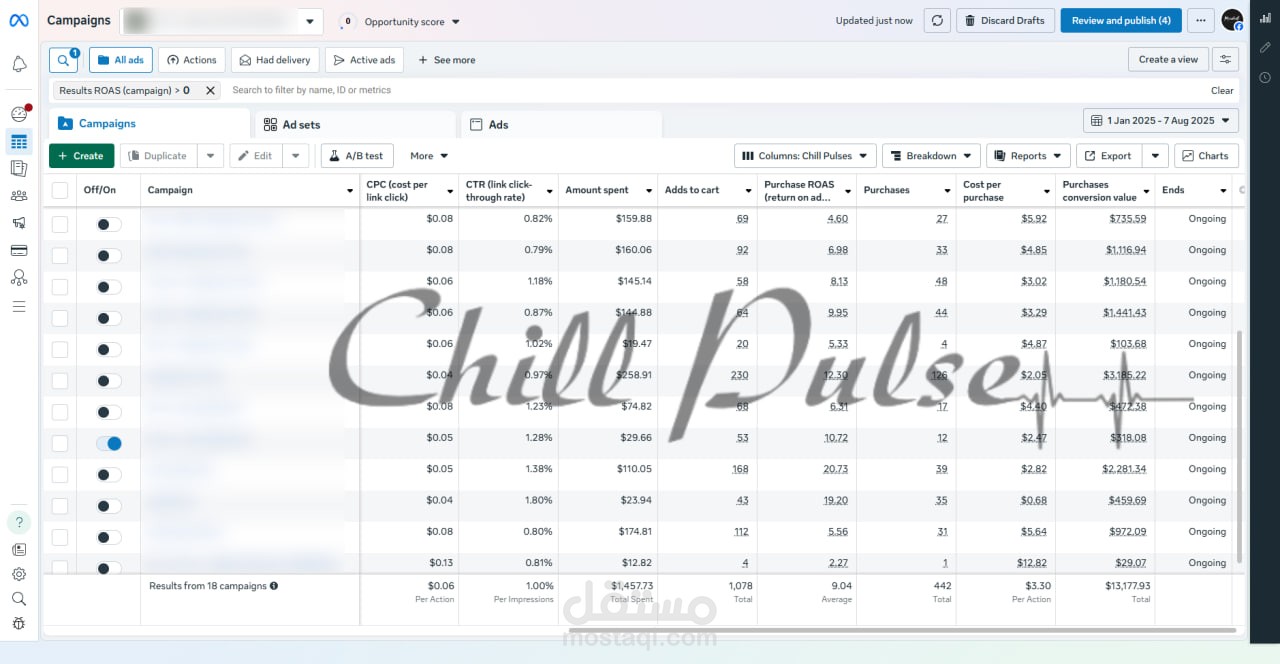Open experiments flask icon in sidebar
Screen dimensions: 1280x664
19,278
